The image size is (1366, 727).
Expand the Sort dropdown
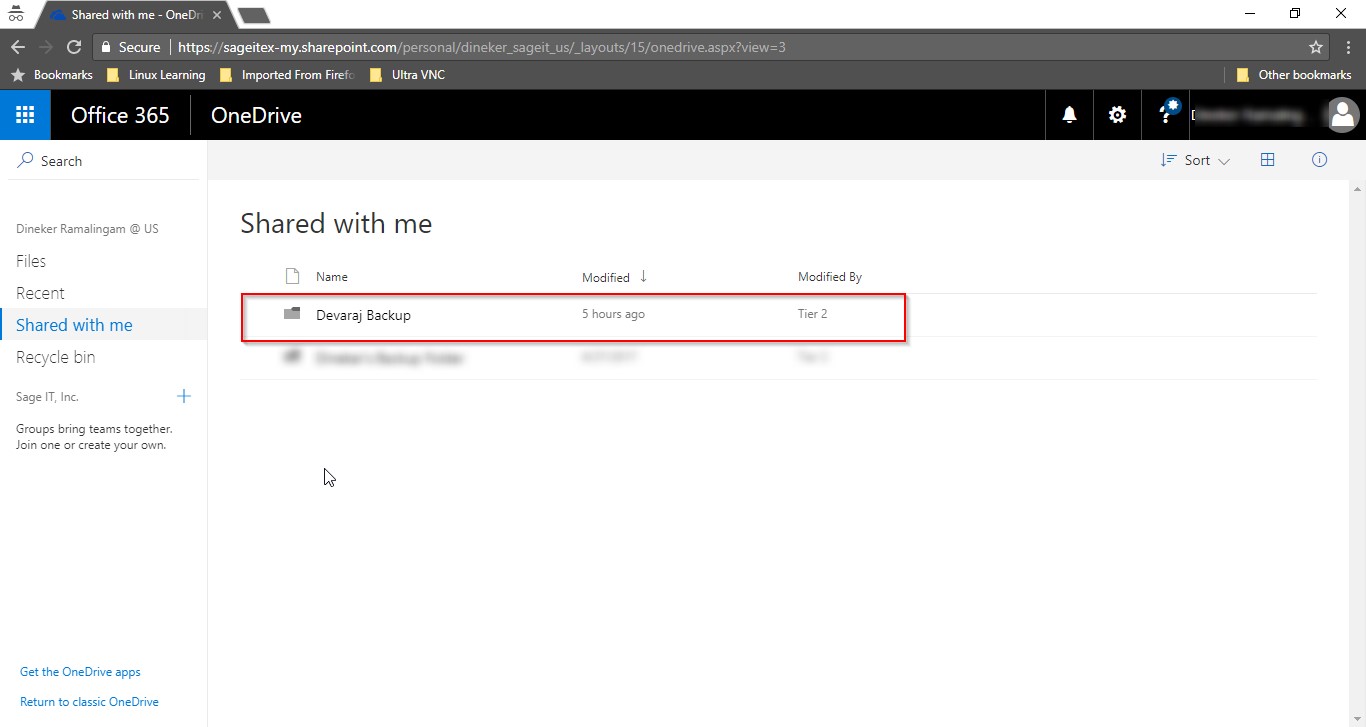[x=1195, y=160]
